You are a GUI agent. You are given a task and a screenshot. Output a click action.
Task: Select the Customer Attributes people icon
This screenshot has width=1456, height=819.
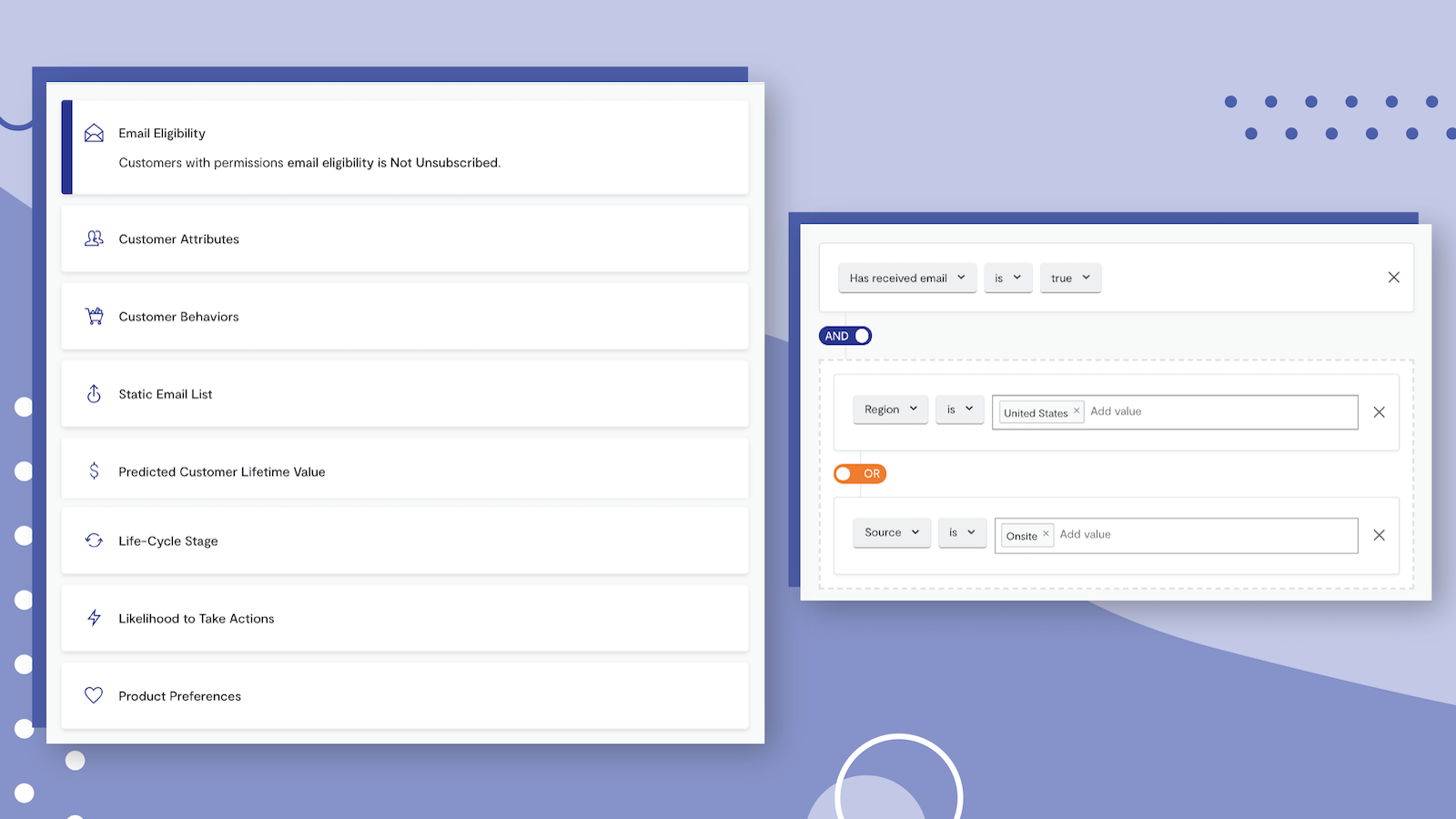coord(94,238)
